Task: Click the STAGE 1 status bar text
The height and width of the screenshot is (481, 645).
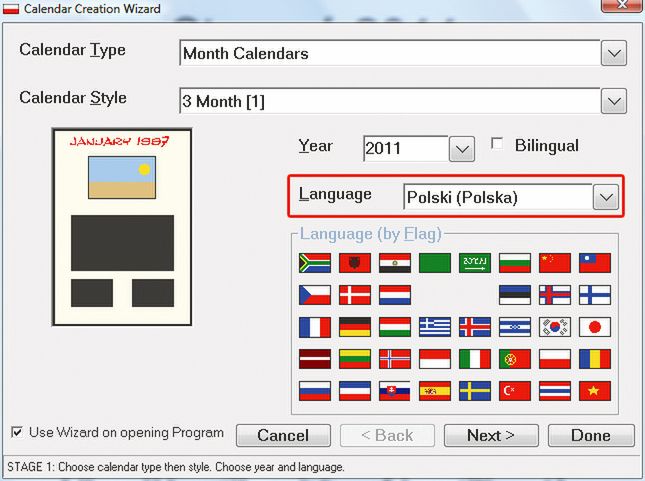Action: tap(176, 467)
